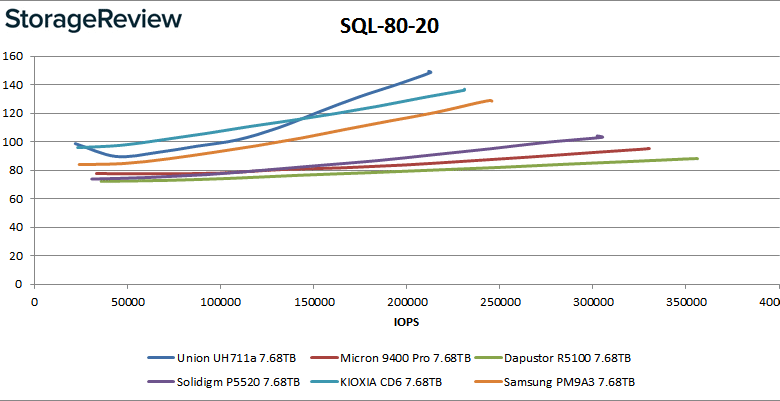Click the 350000 label on the IOPS axis
Viewport: 780px width, 401px height.
tap(685, 302)
